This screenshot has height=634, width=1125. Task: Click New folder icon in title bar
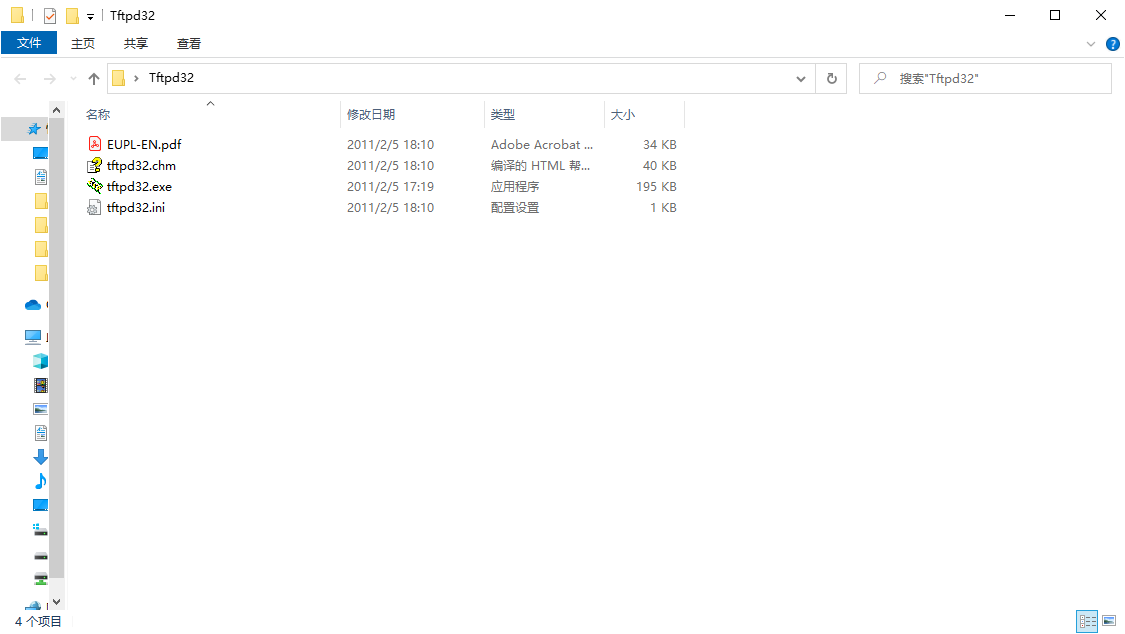point(72,16)
